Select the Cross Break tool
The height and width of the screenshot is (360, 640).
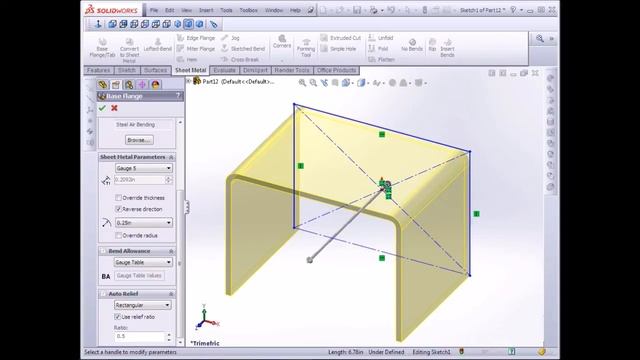pos(240,60)
